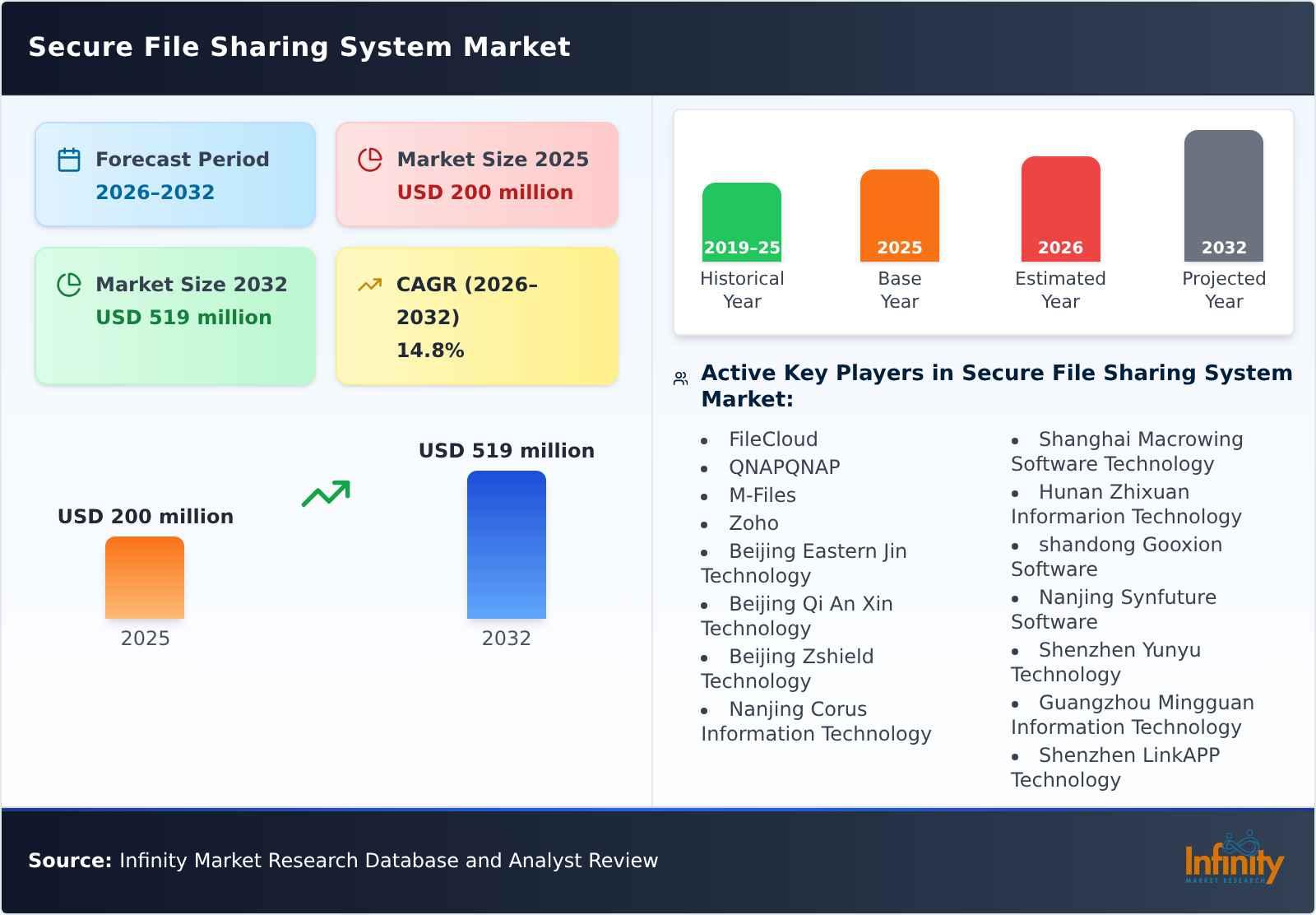Image resolution: width=1316 pixels, height=915 pixels.
Task: Click the Estimated Year label
Action: (1061, 290)
